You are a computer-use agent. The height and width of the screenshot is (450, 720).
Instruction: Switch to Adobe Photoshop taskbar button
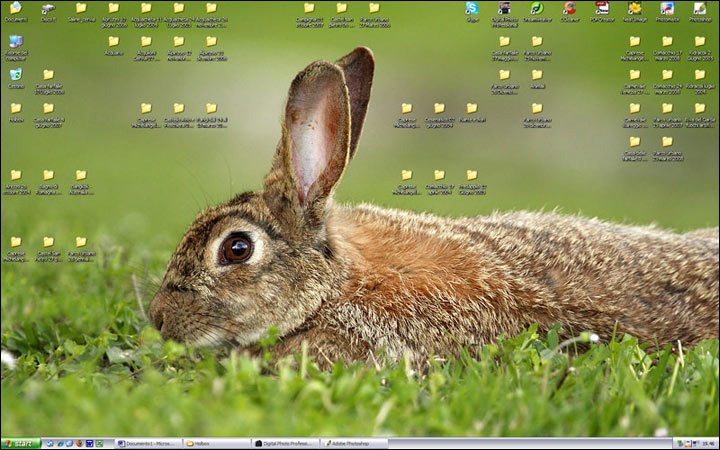pyautogui.click(x=354, y=444)
